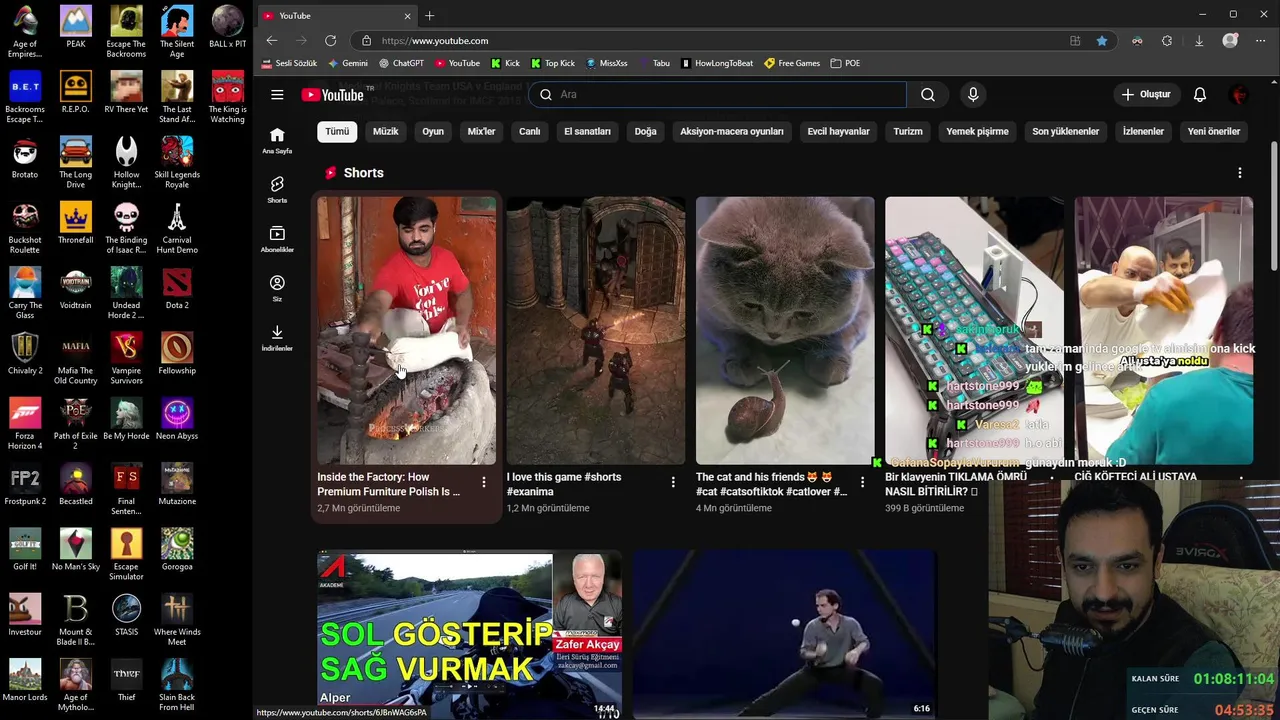This screenshot has width=1280, height=720.
Task: Reload the page with browser refresh
Action: [330, 41]
